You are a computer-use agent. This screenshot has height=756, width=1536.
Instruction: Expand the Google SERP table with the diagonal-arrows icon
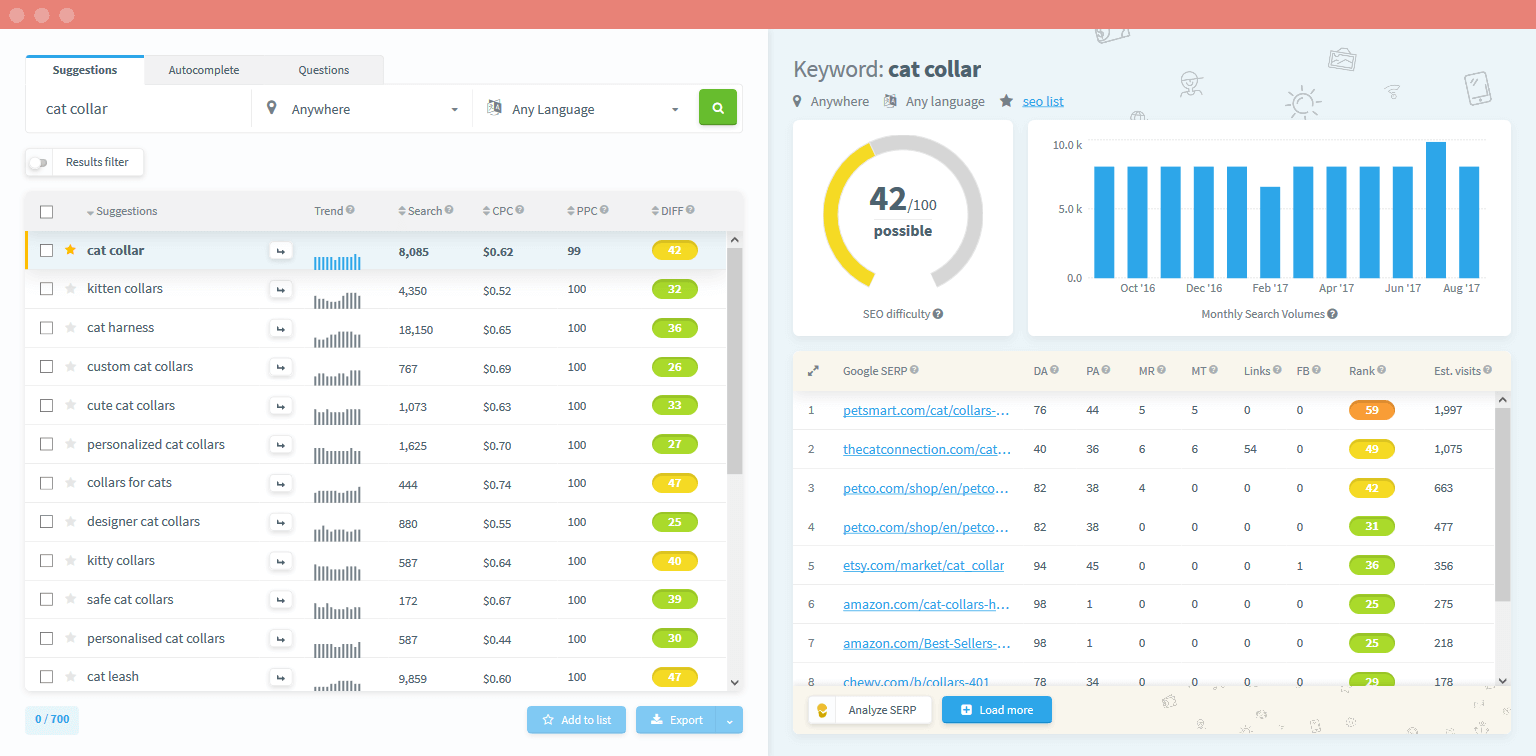(x=814, y=369)
